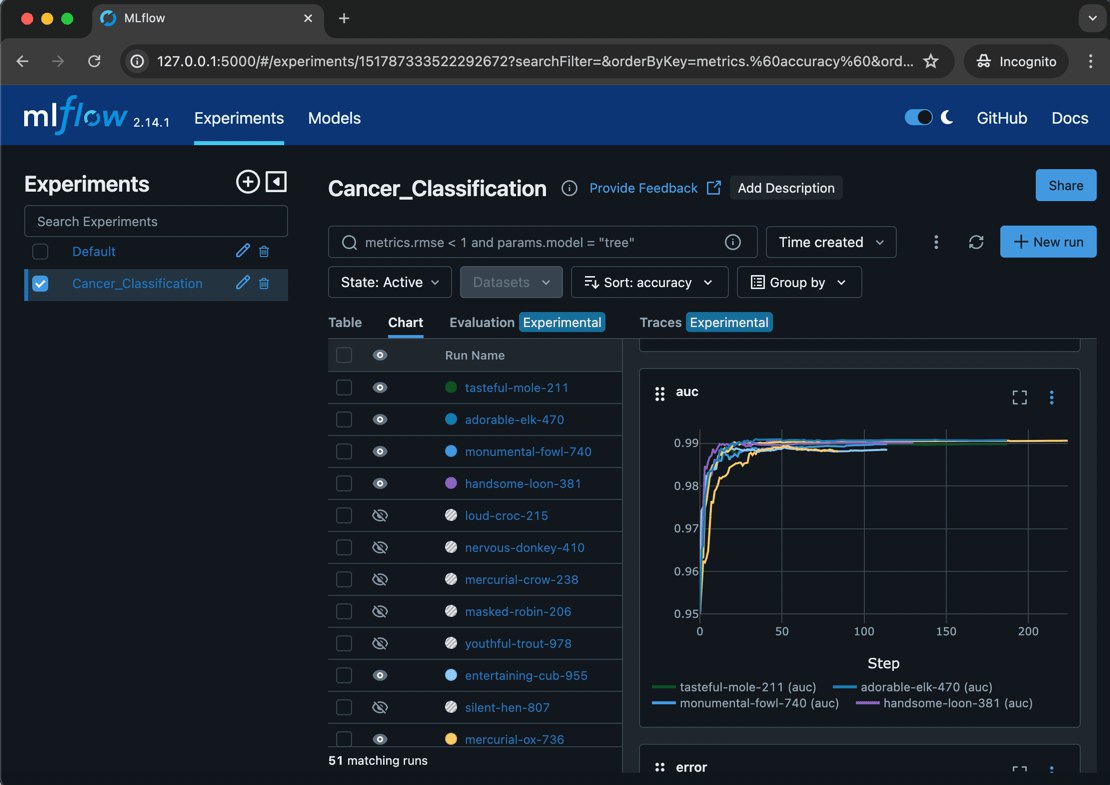Screen dimensions: 1110x785
Task: Check the Default experiment checkbox
Action: pos(40,252)
